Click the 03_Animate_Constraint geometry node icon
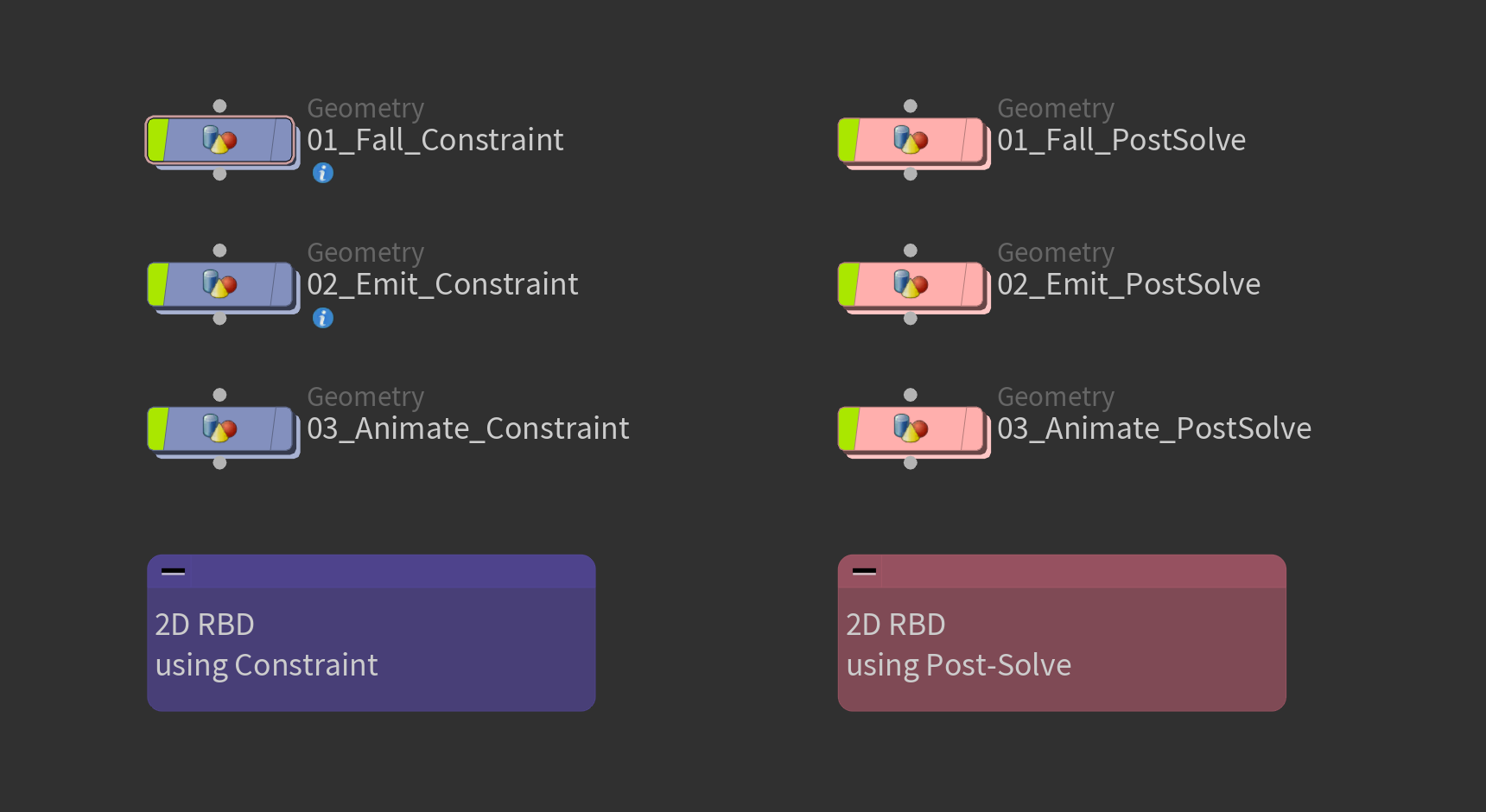This screenshot has width=1486, height=812. [x=219, y=428]
